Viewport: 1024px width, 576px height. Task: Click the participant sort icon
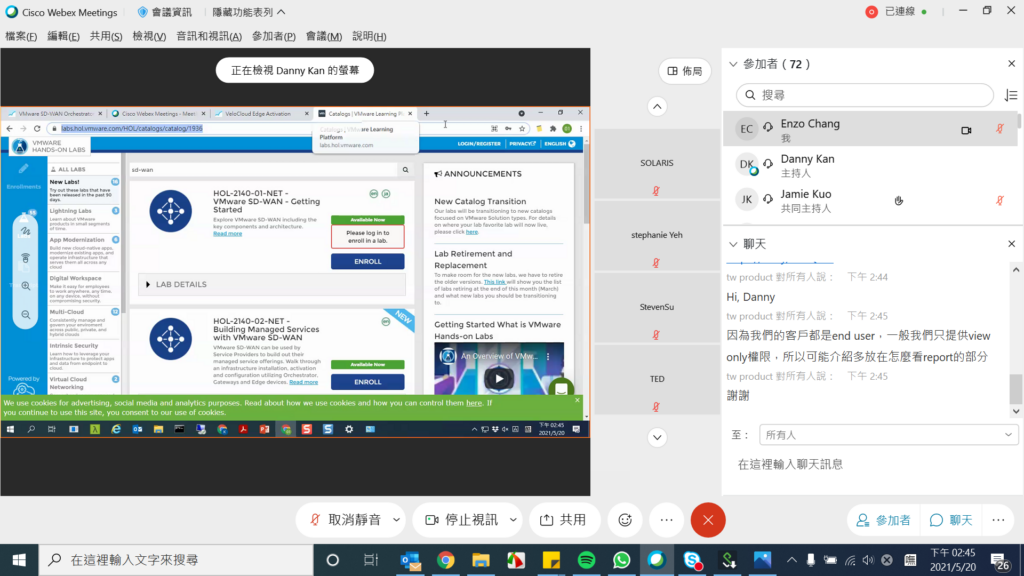pos(1011,95)
